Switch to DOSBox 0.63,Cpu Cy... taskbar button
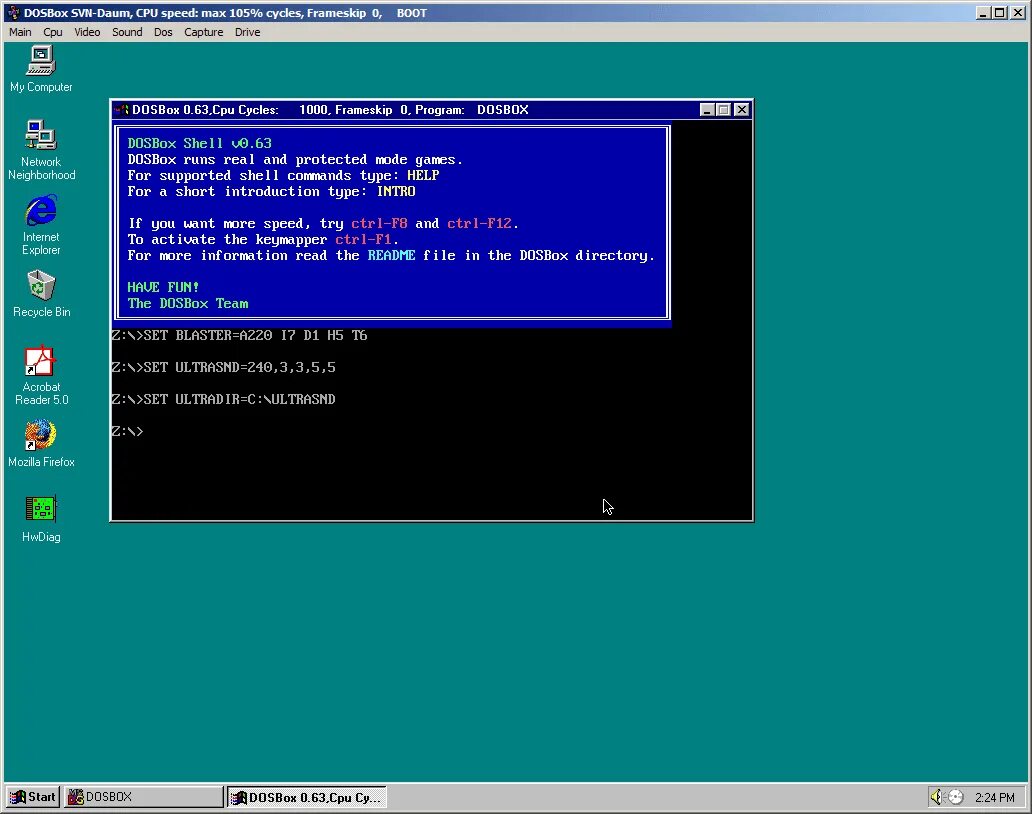The height and width of the screenshot is (814, 1032). point(307,797)
